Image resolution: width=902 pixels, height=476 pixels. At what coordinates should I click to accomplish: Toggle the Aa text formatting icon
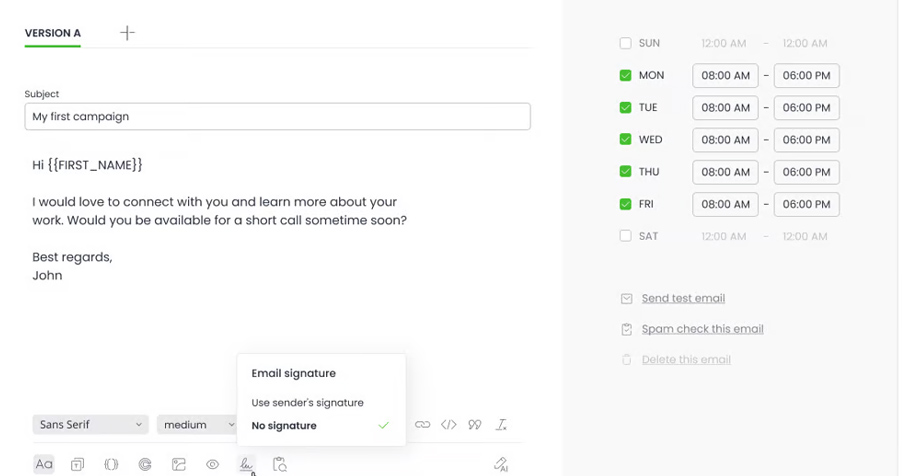pyautogui.click(x=44, y=464)
